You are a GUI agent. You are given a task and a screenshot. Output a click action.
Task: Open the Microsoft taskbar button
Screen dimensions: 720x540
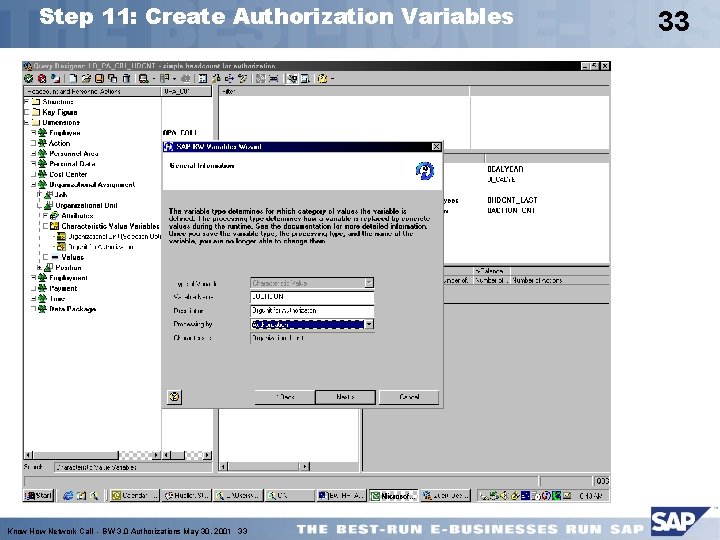pyautogui.click(x=394, y=495)
